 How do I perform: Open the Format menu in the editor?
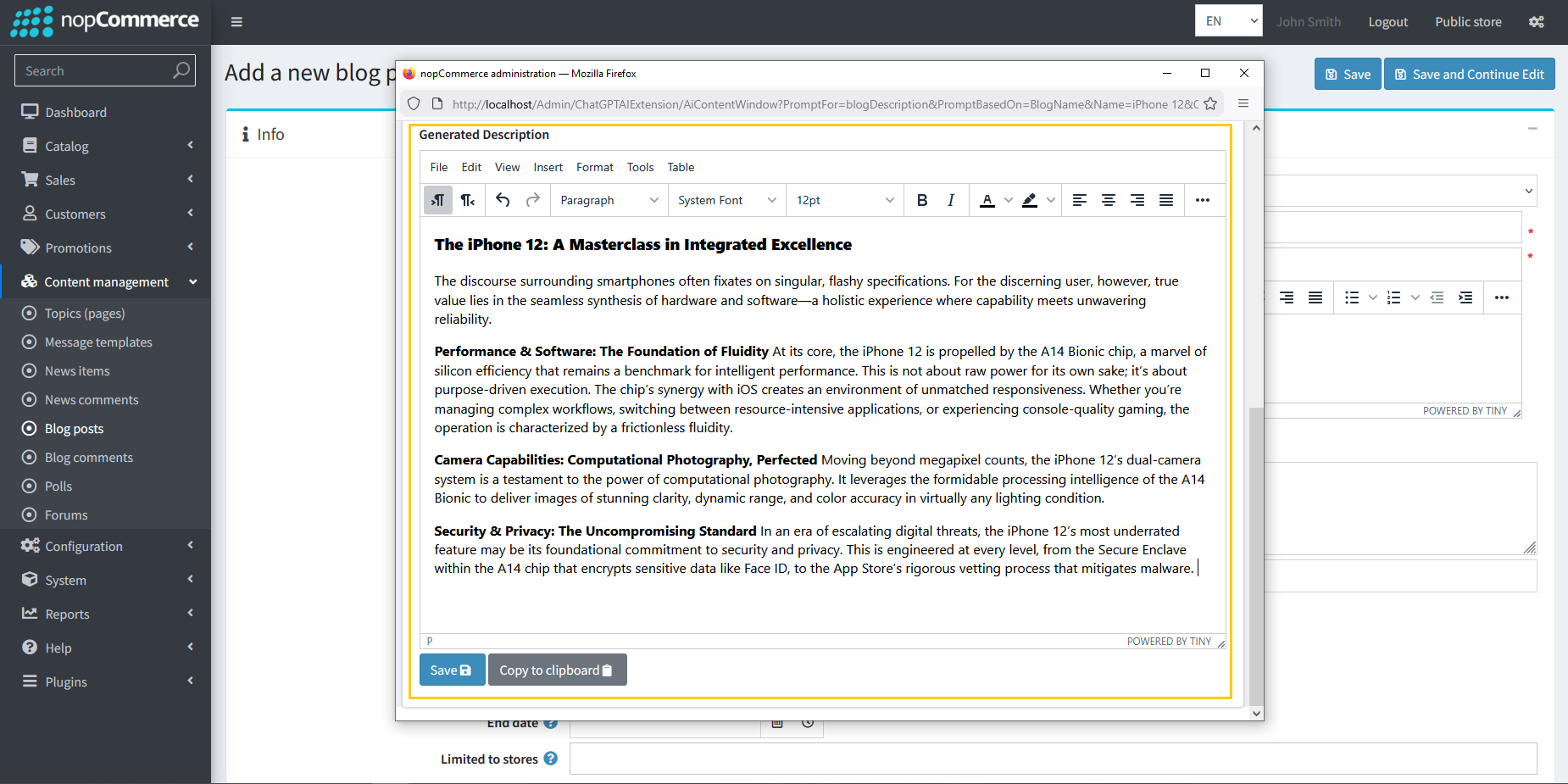pos(594,167)
